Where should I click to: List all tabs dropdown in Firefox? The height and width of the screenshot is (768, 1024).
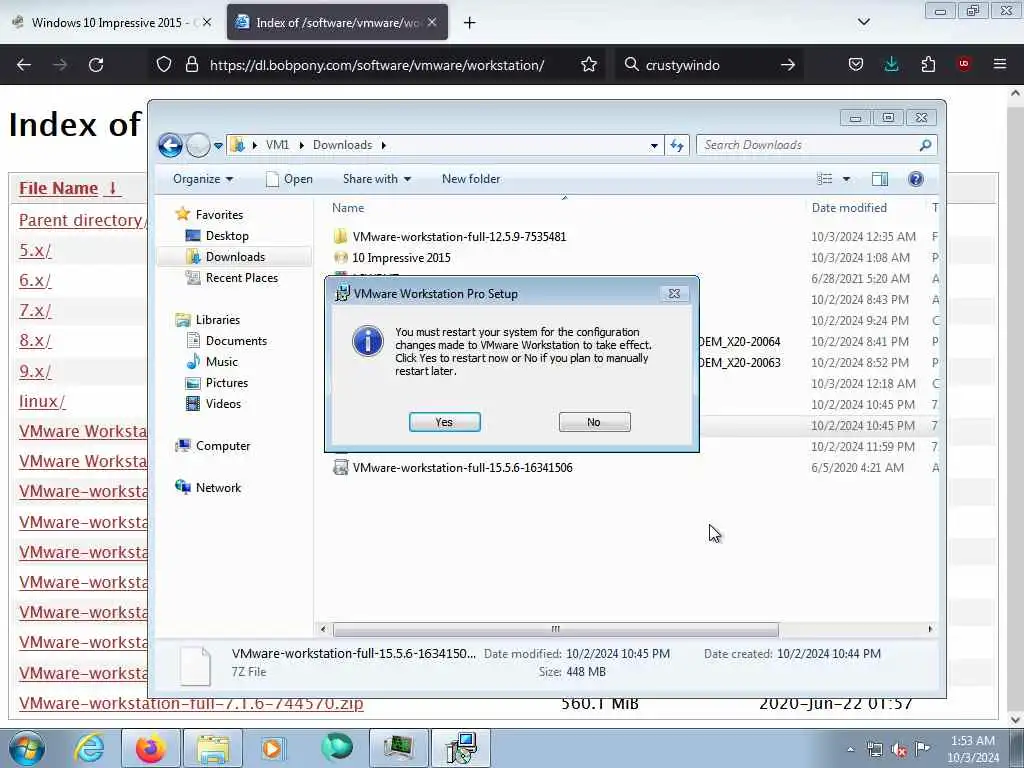[863, 22]
